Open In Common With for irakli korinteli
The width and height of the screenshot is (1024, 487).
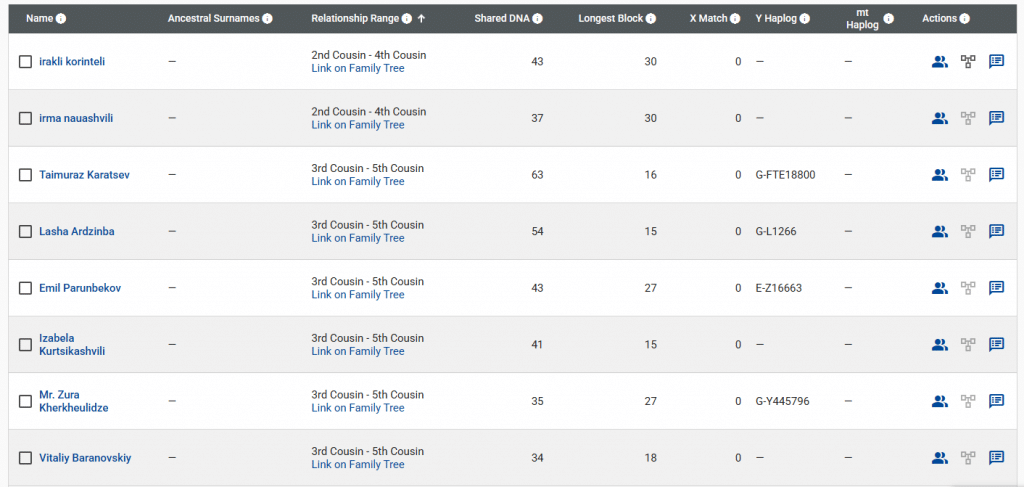939,61
